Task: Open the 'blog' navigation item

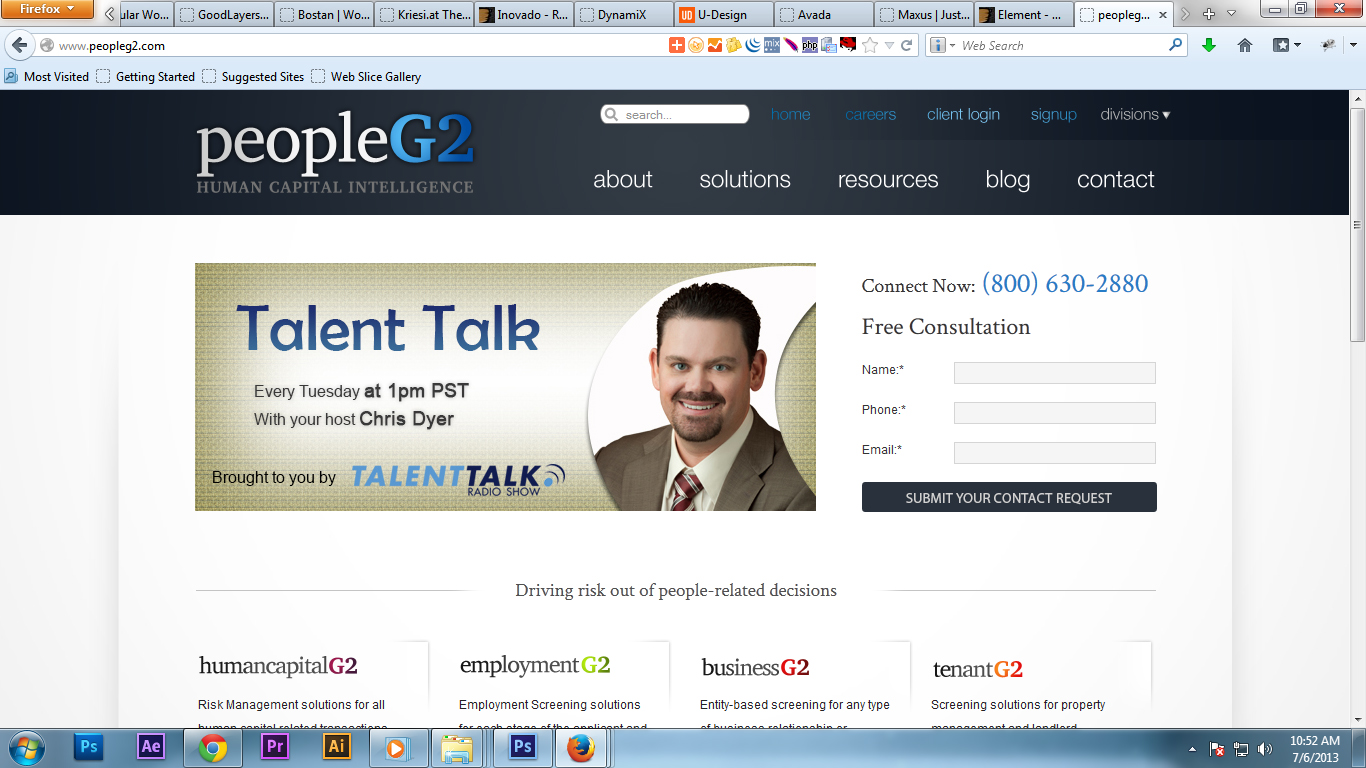Action: pos(1008,180)
